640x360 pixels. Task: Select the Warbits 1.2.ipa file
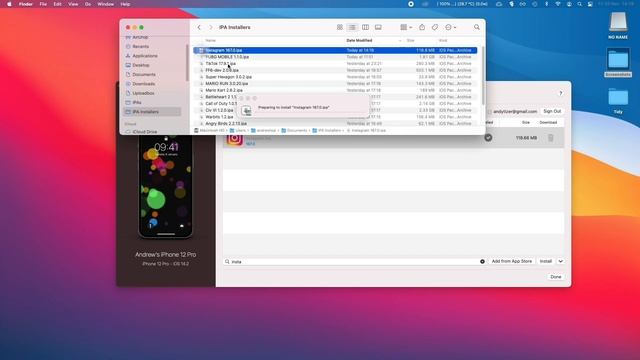pyautogui.click(x=219, y=117)
